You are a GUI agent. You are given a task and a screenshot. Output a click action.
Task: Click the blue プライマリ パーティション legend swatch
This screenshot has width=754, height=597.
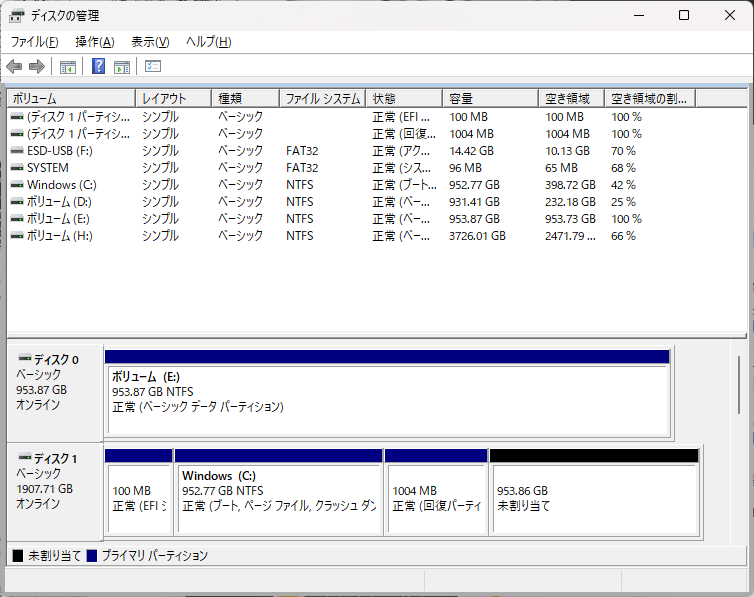(x=92, y=556)
